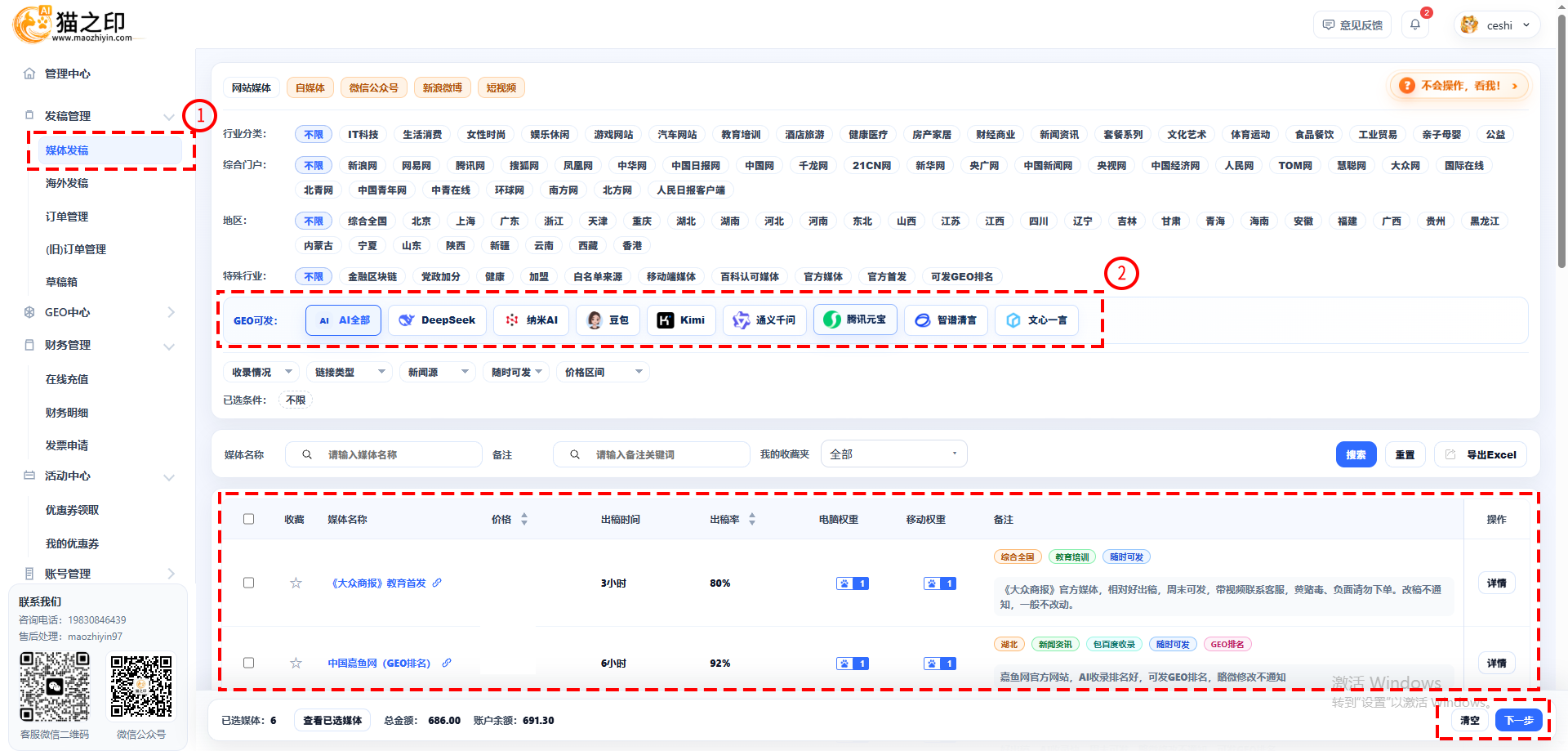
Task: Select the 金融区块链 special industry filter
Action: pyautogui.click(x=372, y=277)
